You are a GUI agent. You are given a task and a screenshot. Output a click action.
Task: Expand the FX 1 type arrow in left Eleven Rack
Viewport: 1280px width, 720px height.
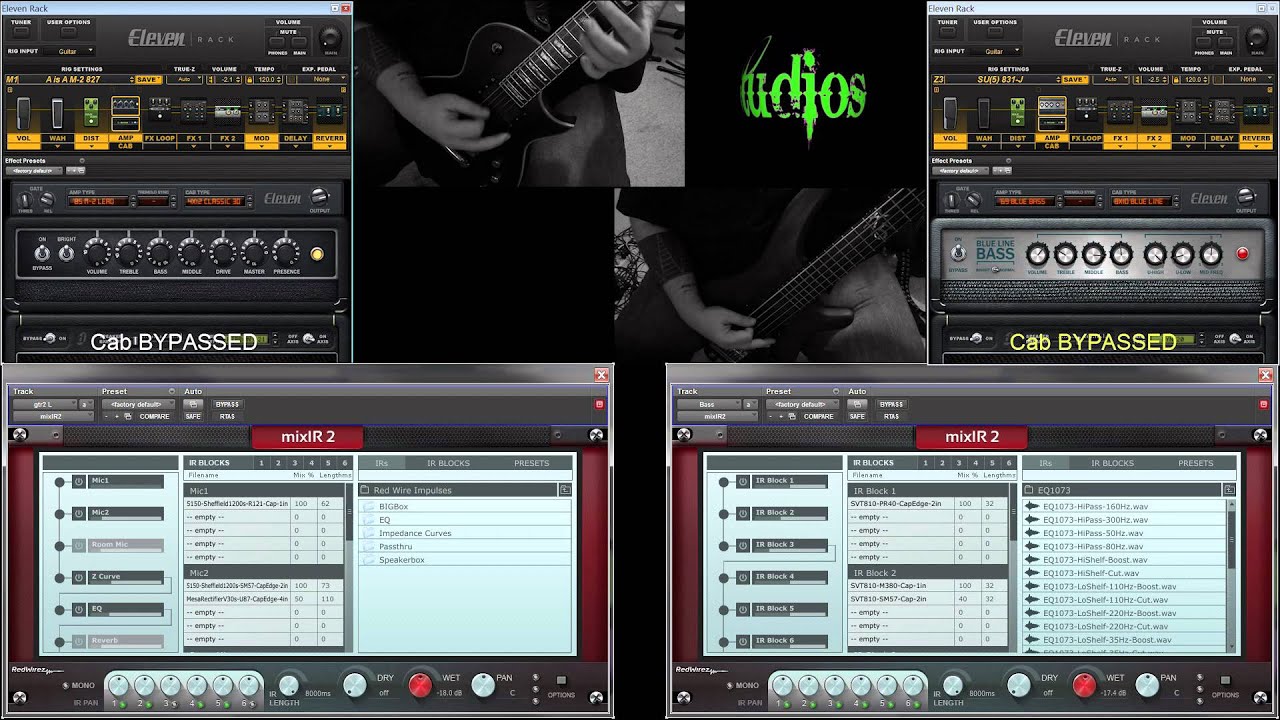coord(194,147)
